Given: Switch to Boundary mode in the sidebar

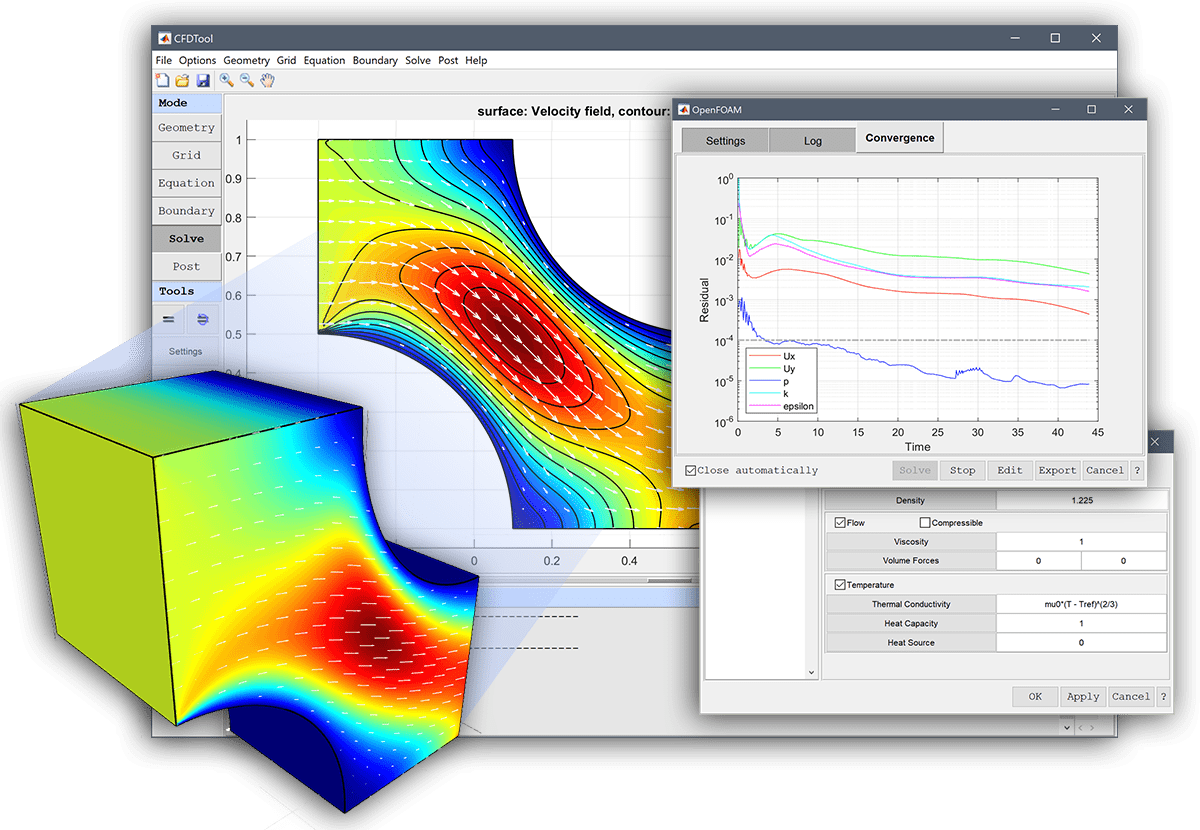Looking at the screenshot, I should pyautogui.click(x=186, y=211).
